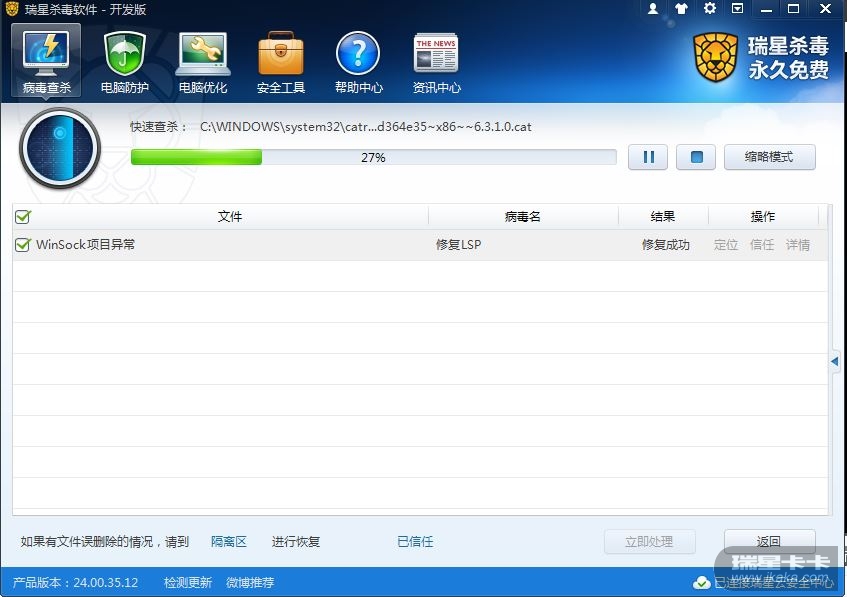Click the 修复LSP virus name cell
This screenshot has height=597, width=847.
click(x=459, y=245)
